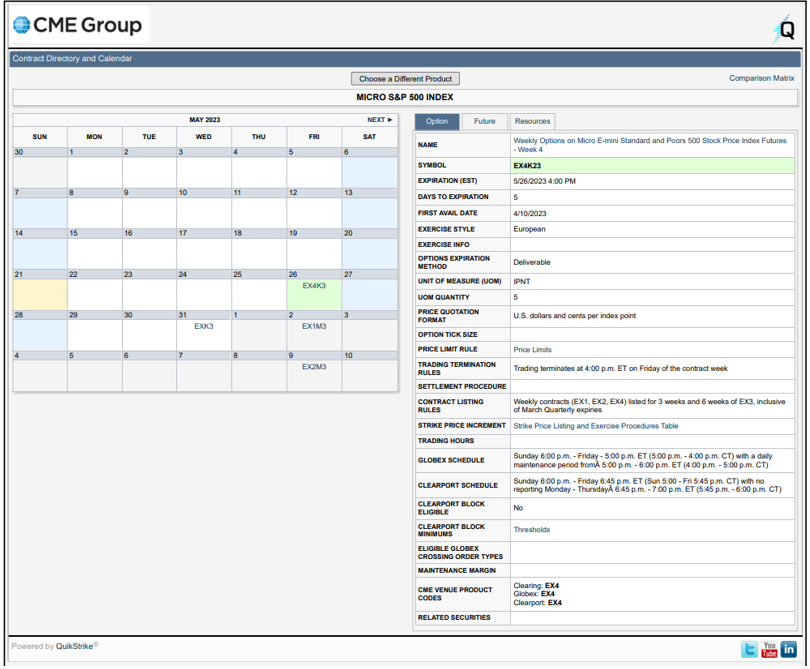Click the MAY 2023 calendar heading

point(205,120)
